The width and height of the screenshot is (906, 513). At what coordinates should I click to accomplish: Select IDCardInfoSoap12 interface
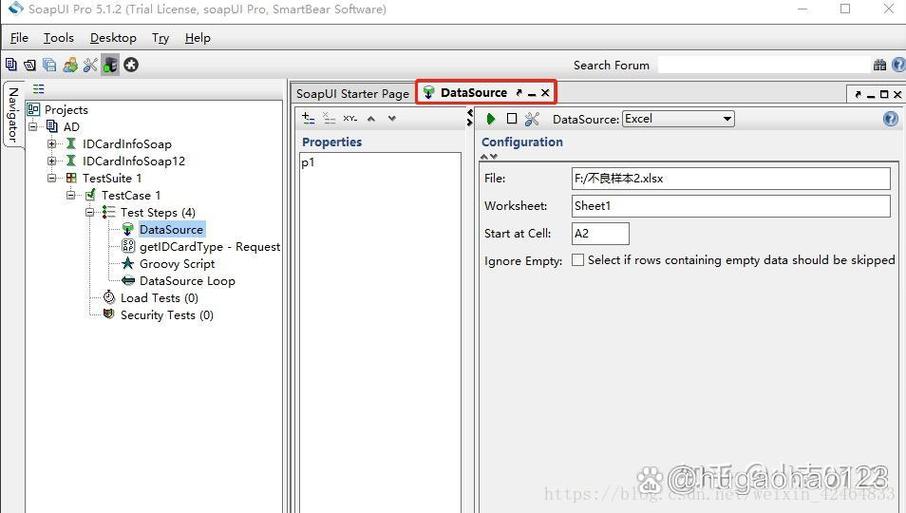click(x=133, y=161)
